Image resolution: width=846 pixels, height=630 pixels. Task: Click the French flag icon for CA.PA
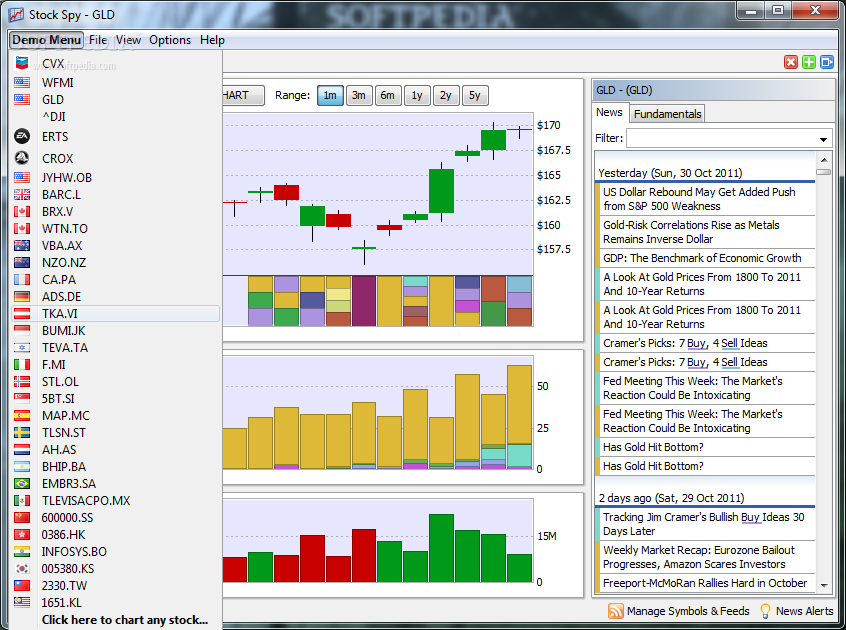click(x=22, y=279)
